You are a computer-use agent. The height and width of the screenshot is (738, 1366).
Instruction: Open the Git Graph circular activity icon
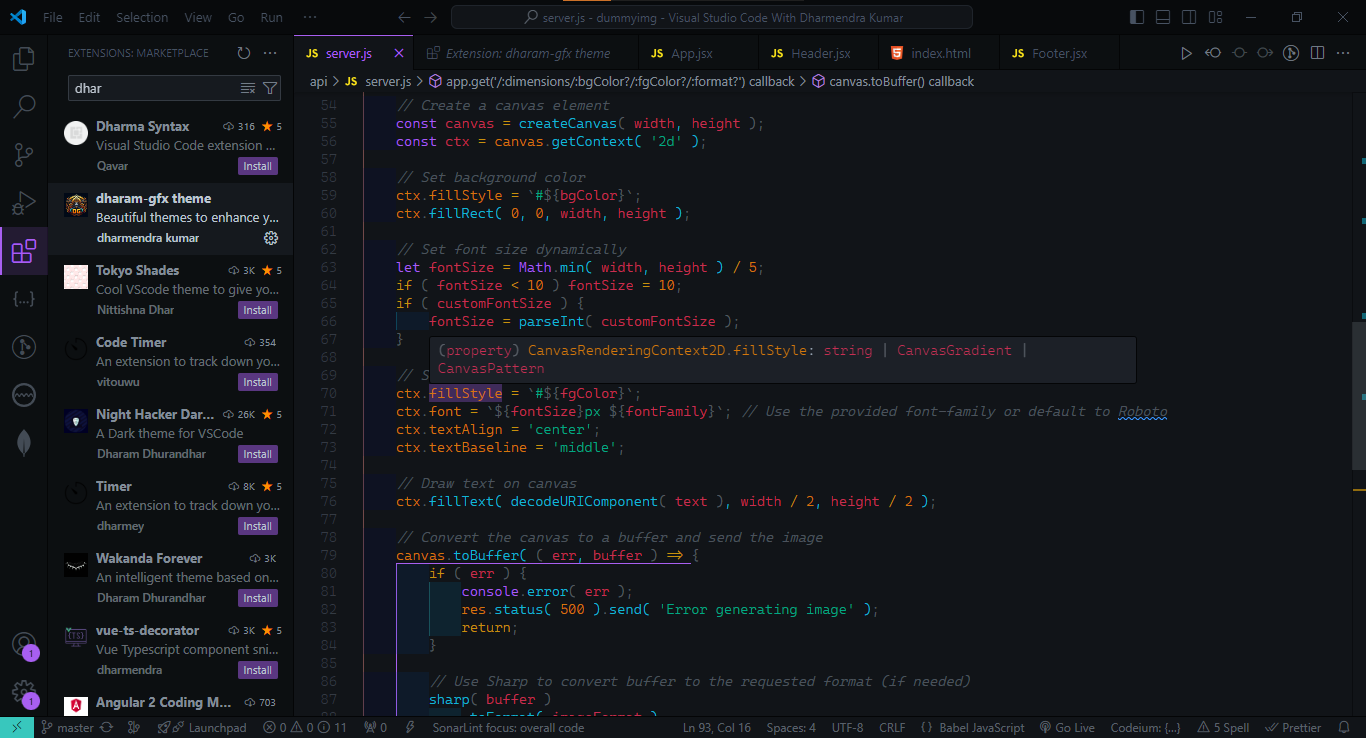(24, 347)
